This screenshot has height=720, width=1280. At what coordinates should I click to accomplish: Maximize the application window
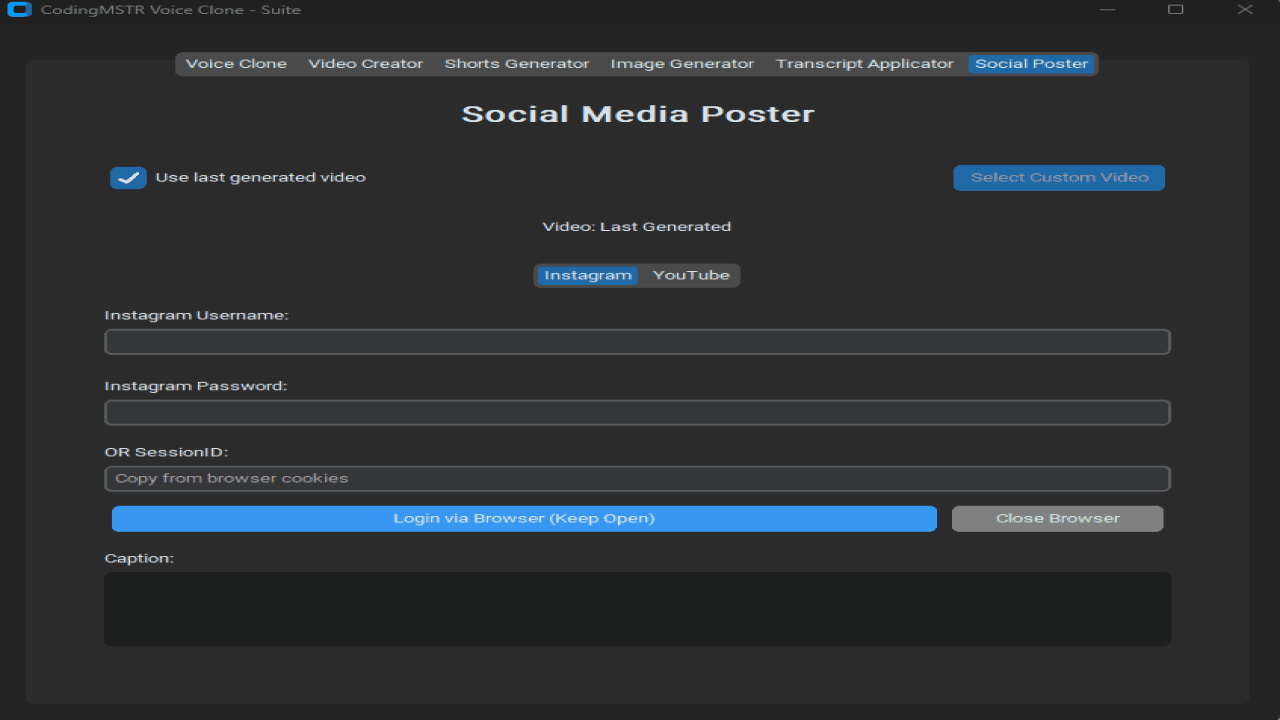click(1176, 10)
